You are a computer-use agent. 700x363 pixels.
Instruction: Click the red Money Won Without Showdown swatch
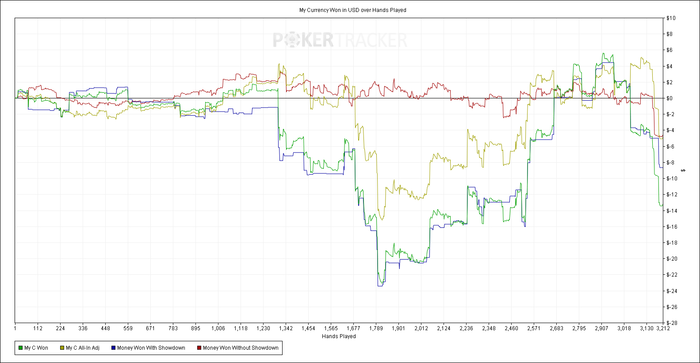pos(199,348)
